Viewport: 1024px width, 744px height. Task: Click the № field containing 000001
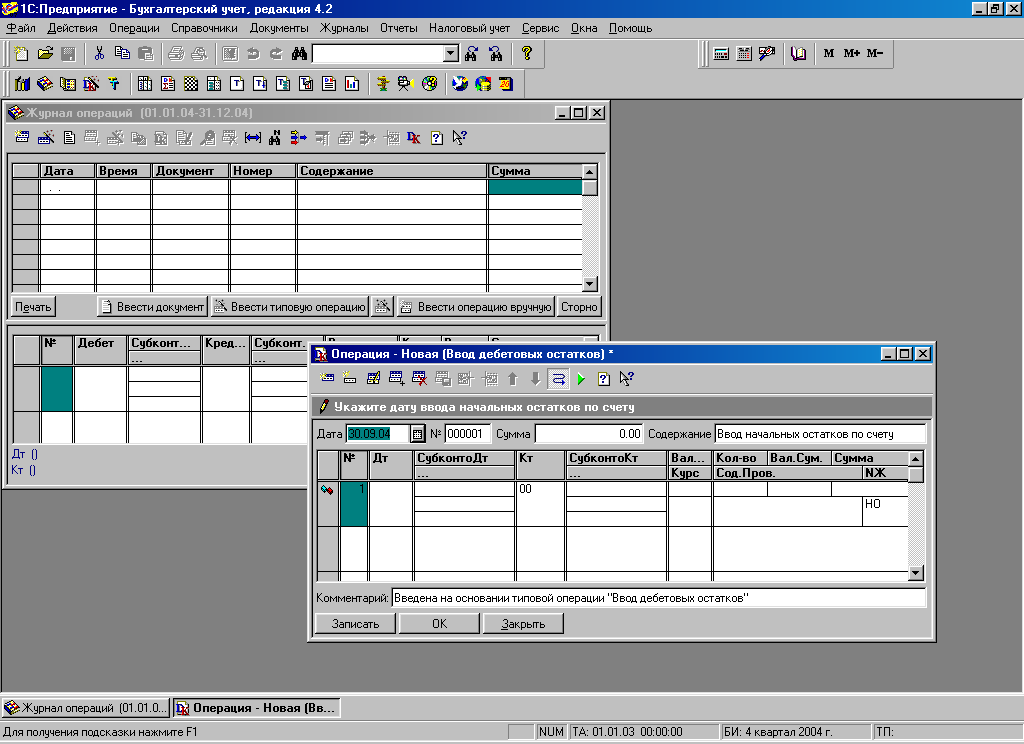(467, 434)
